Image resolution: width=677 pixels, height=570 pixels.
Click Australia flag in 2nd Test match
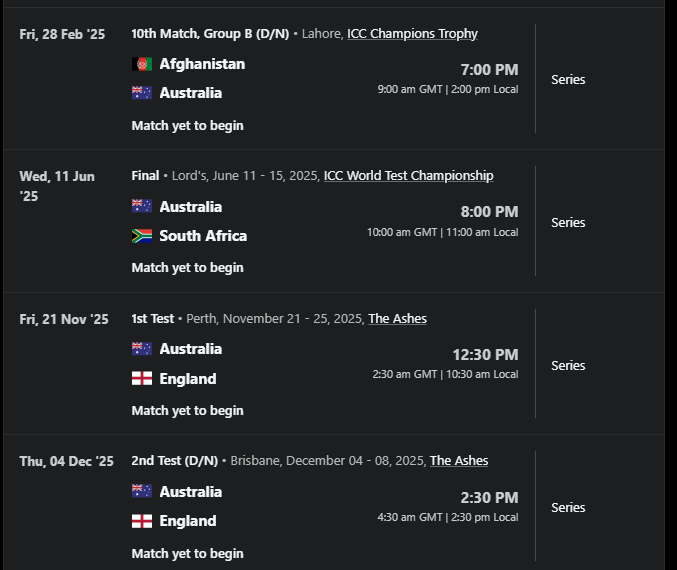142,491
